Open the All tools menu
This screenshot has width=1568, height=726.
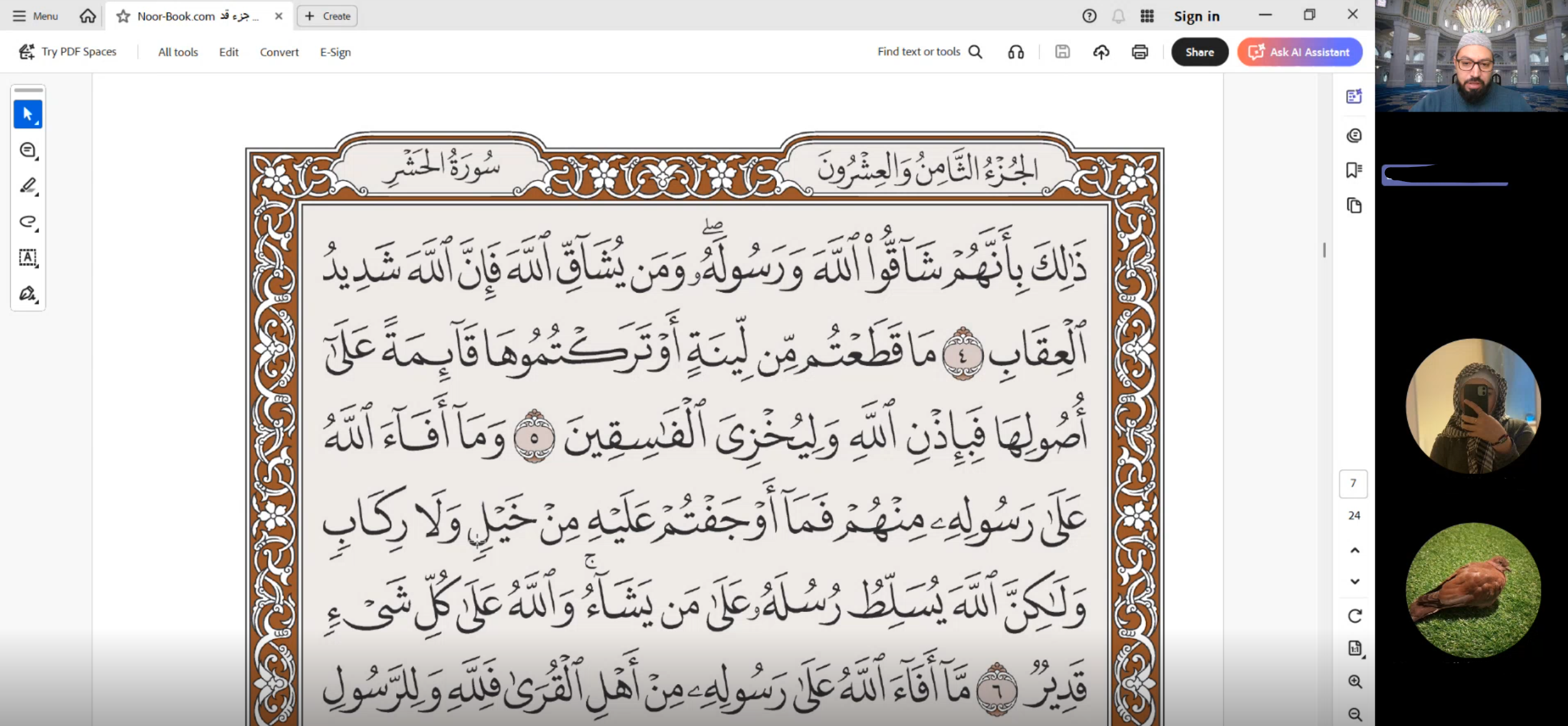(x=178, y=52)
